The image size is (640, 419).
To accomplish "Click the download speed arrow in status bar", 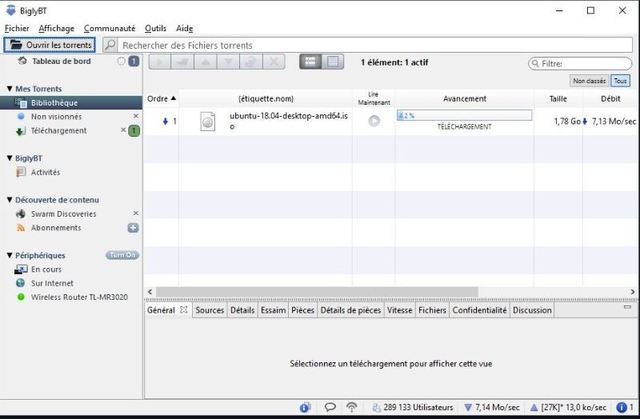I will pyautogui.click(x=468, y=407).
